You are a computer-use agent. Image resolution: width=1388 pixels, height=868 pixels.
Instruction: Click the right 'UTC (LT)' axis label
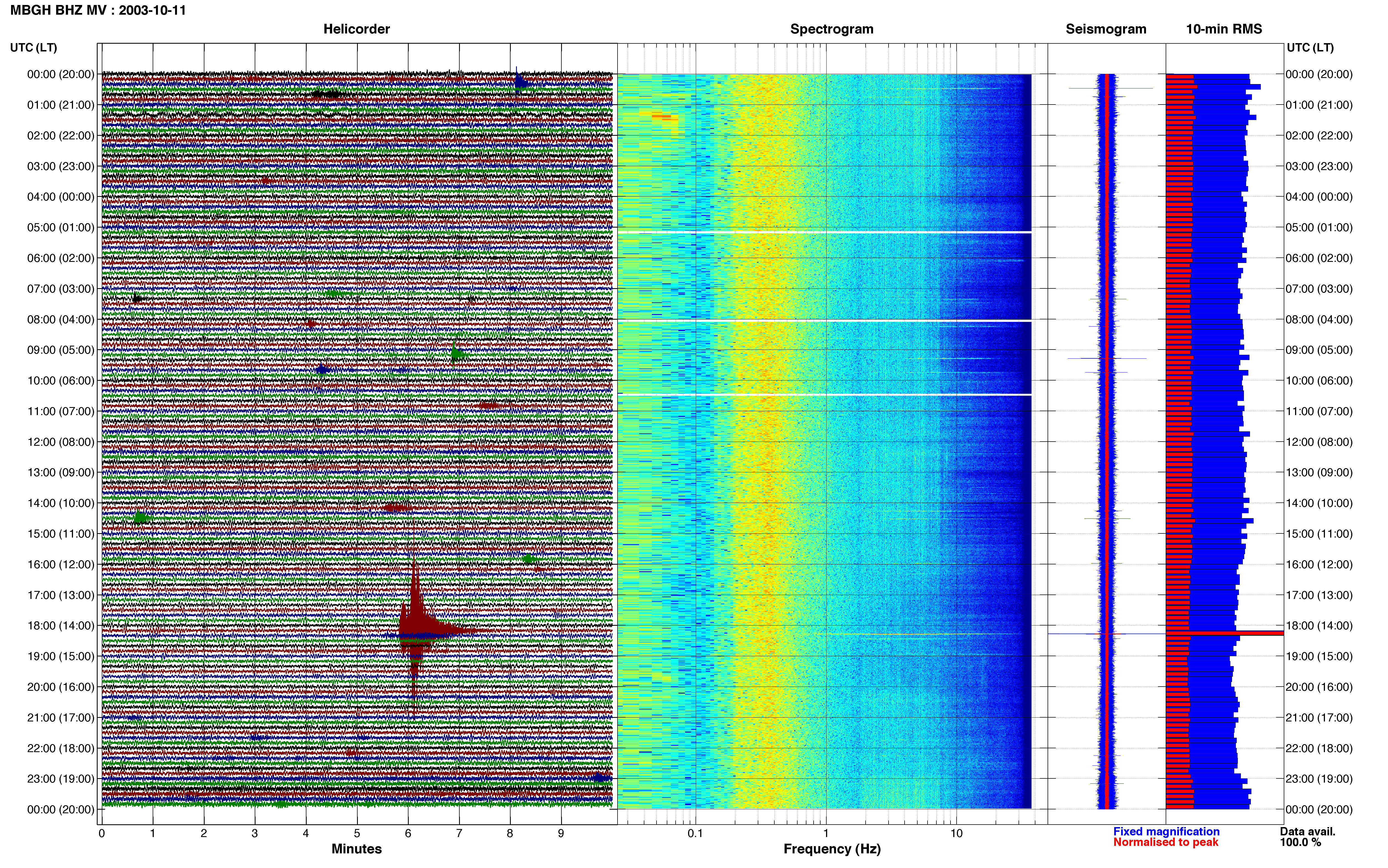1310,48
